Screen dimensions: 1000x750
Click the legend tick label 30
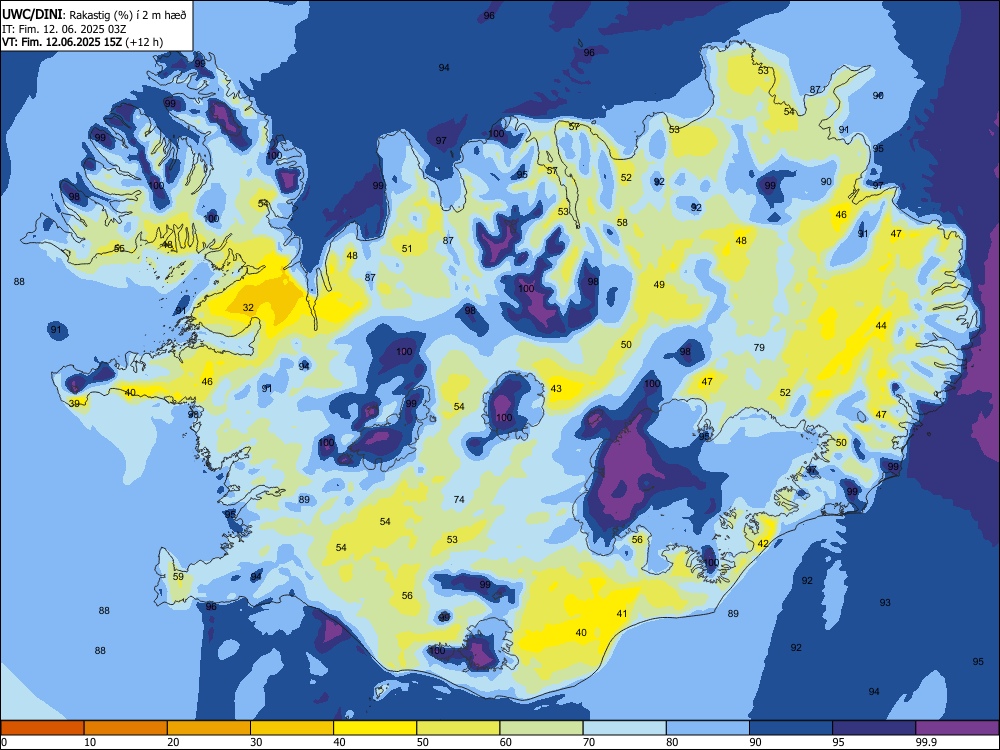click(256, 742)
